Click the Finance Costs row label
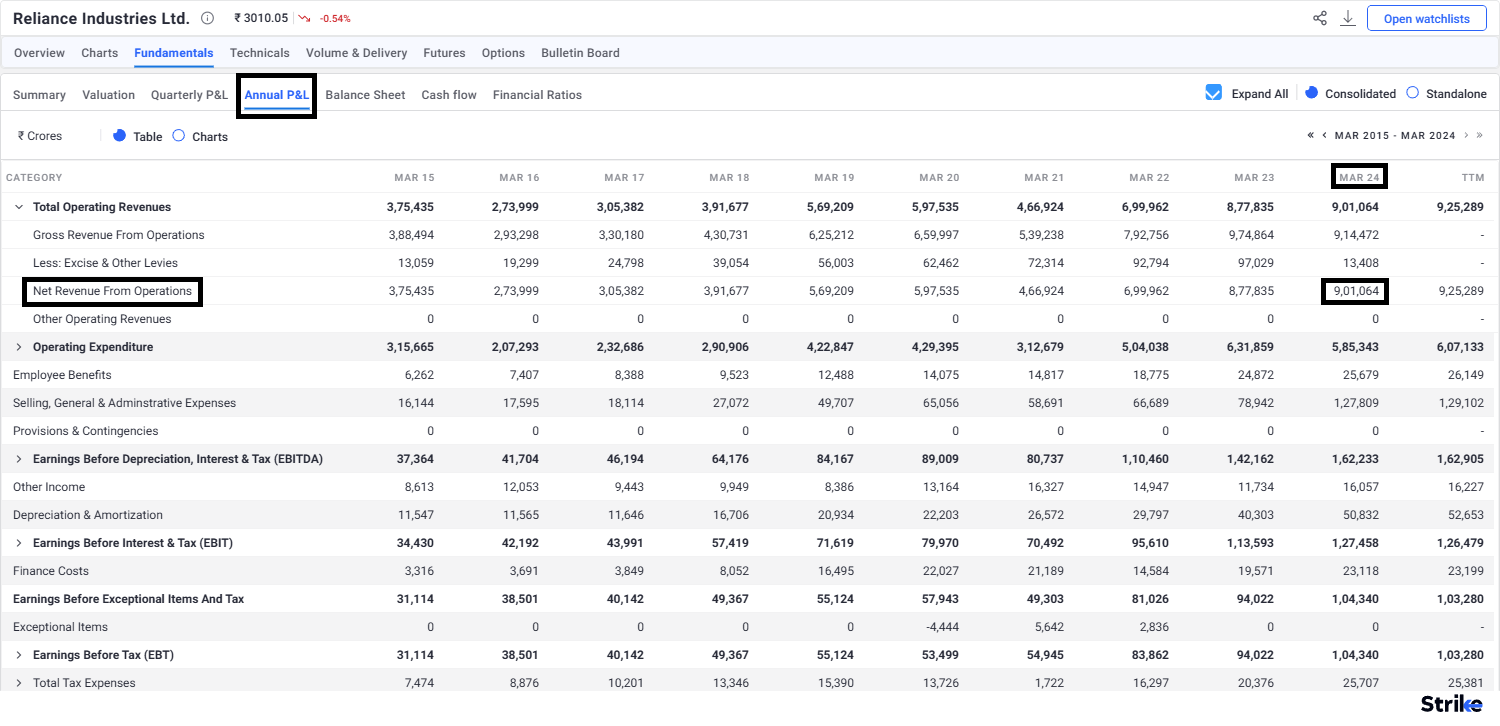The width and height of the screenshot is (1500, 726). (51, 571)
